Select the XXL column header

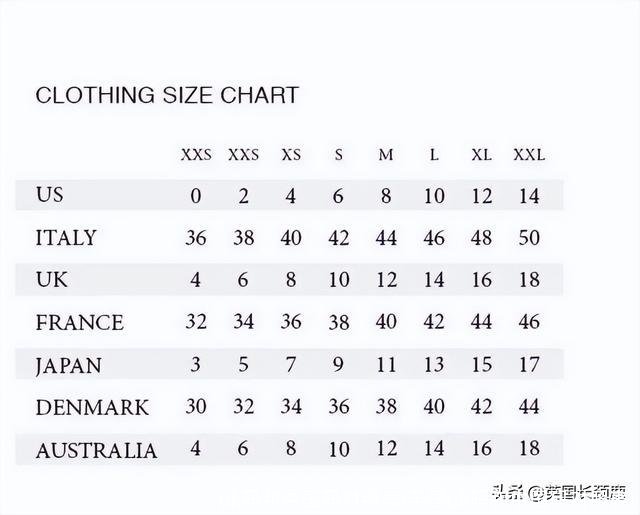[x=529, y=155]
